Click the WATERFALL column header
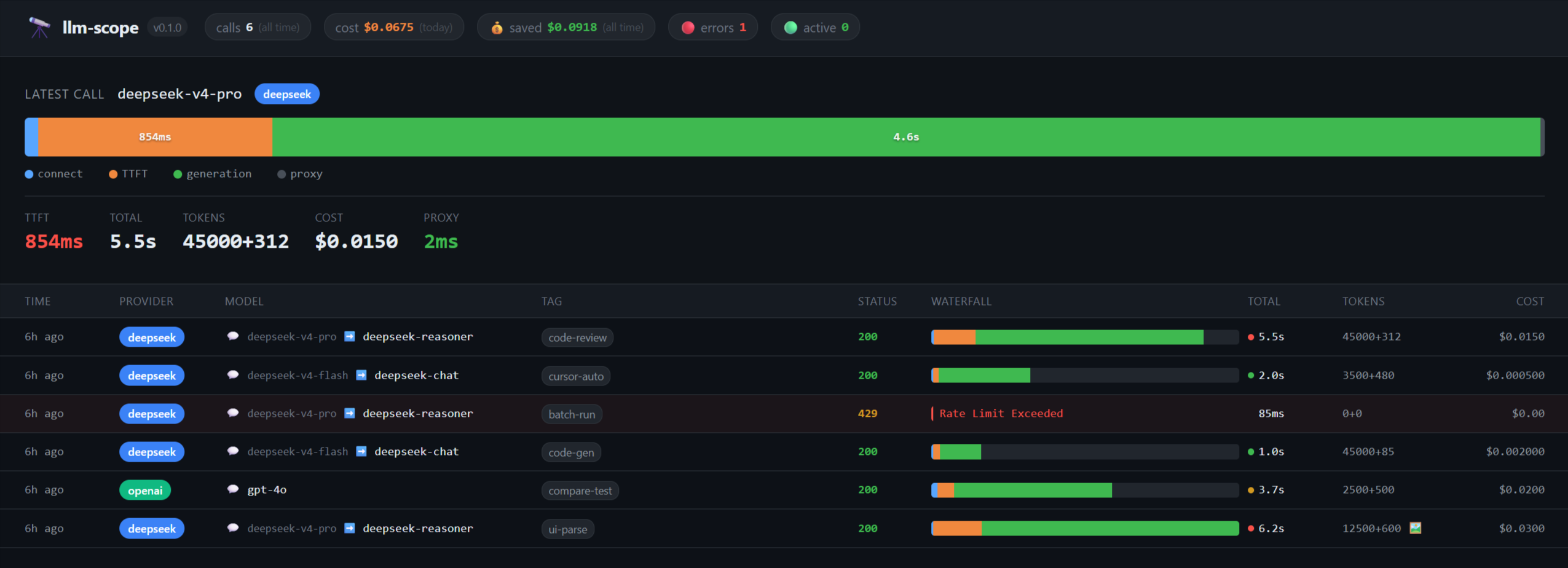This screenshot has width=1568, height=568. 961,301
